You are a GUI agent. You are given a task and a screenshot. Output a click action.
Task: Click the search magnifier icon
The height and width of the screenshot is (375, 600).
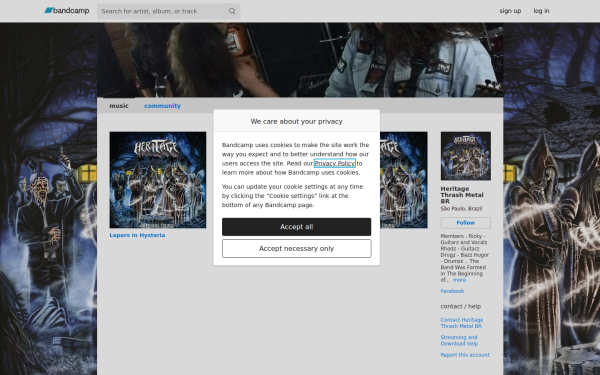(232, 11)
